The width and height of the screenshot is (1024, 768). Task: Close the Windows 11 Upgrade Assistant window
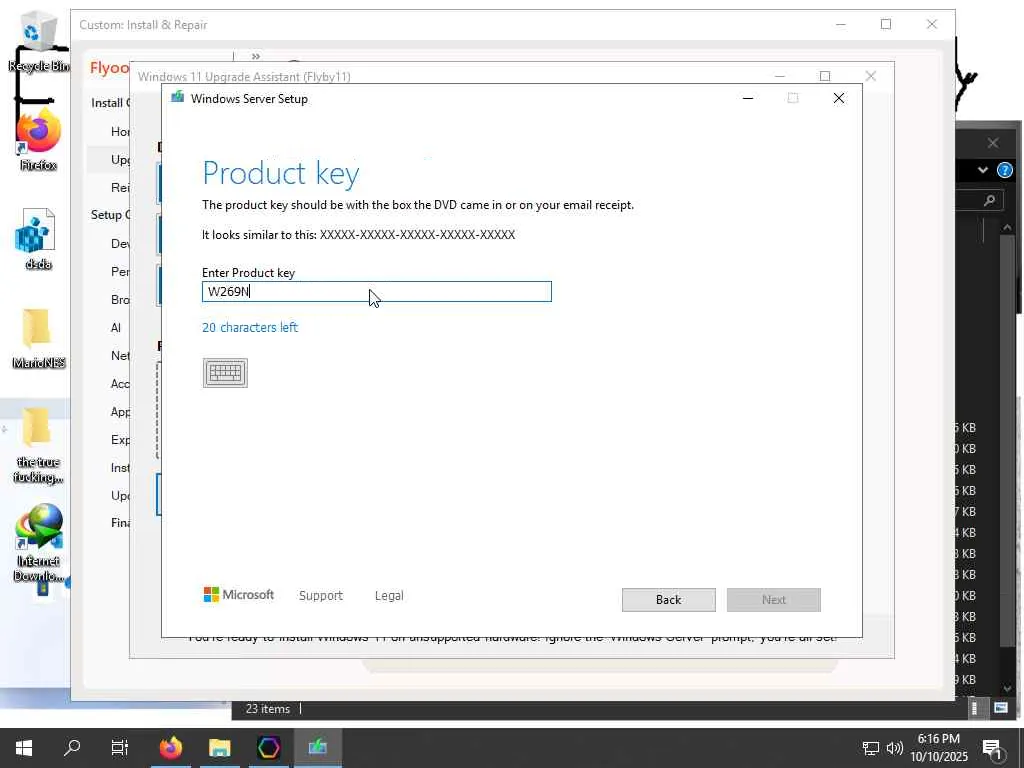click(x=871, y=76)
